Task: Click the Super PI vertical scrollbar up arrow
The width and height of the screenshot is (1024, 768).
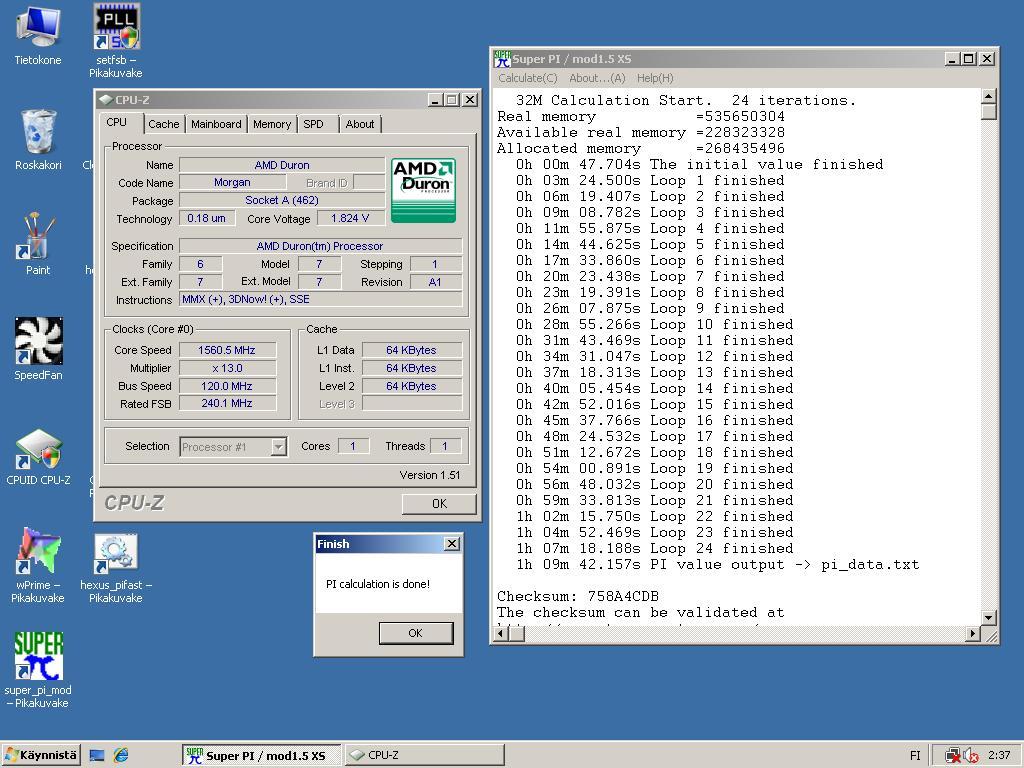Action: click(x=989, y=97)
